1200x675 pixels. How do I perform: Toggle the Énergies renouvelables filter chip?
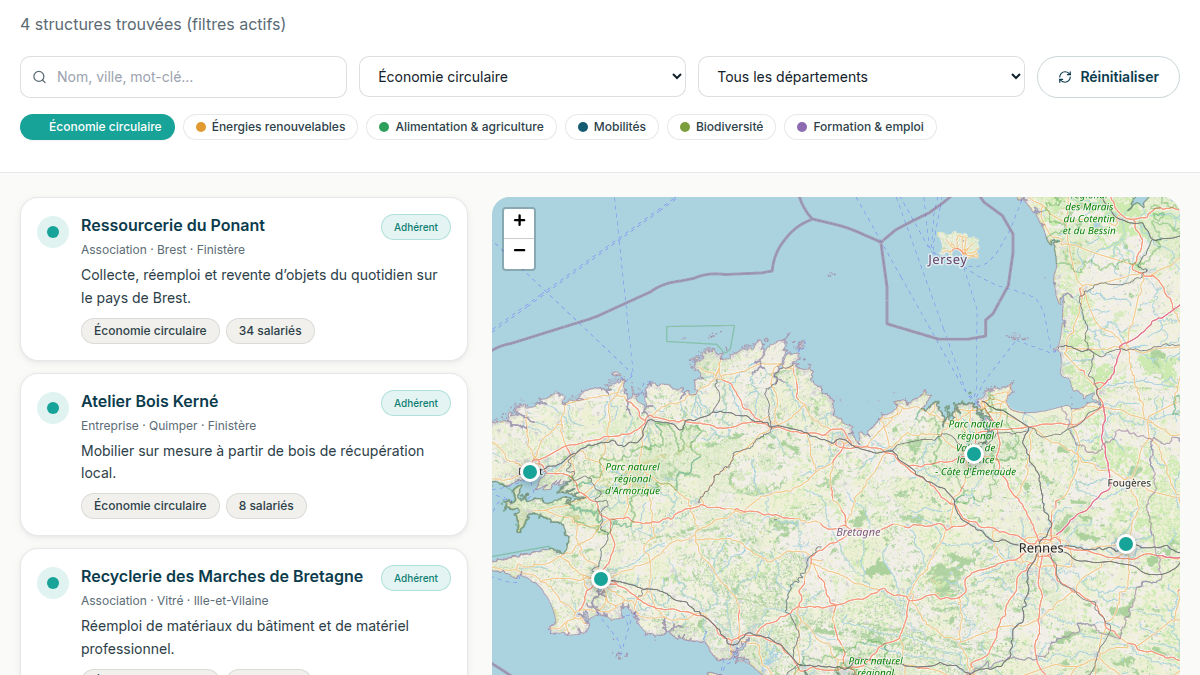pos(270,127)
